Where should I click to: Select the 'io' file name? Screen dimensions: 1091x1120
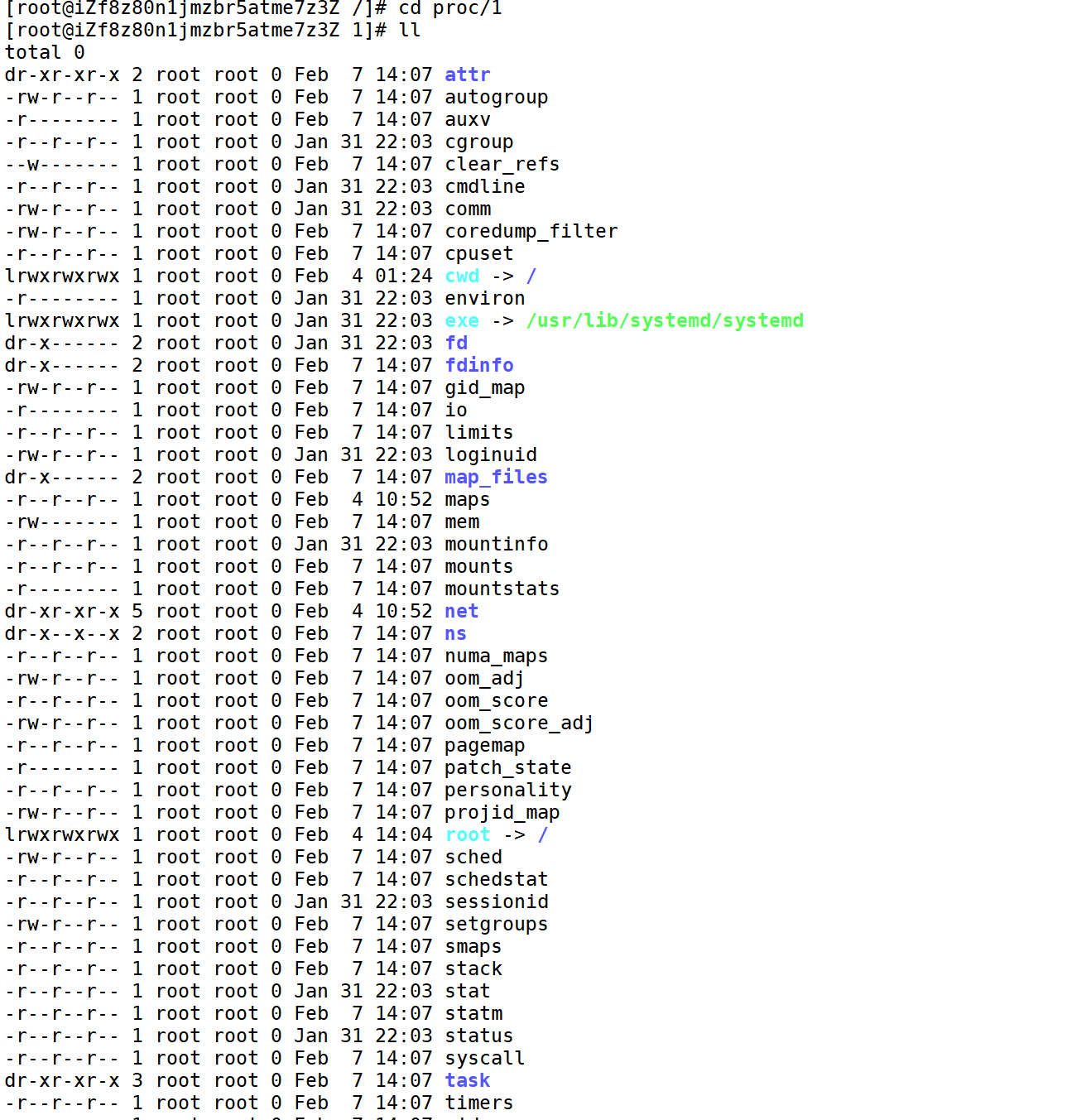[456, 410]
